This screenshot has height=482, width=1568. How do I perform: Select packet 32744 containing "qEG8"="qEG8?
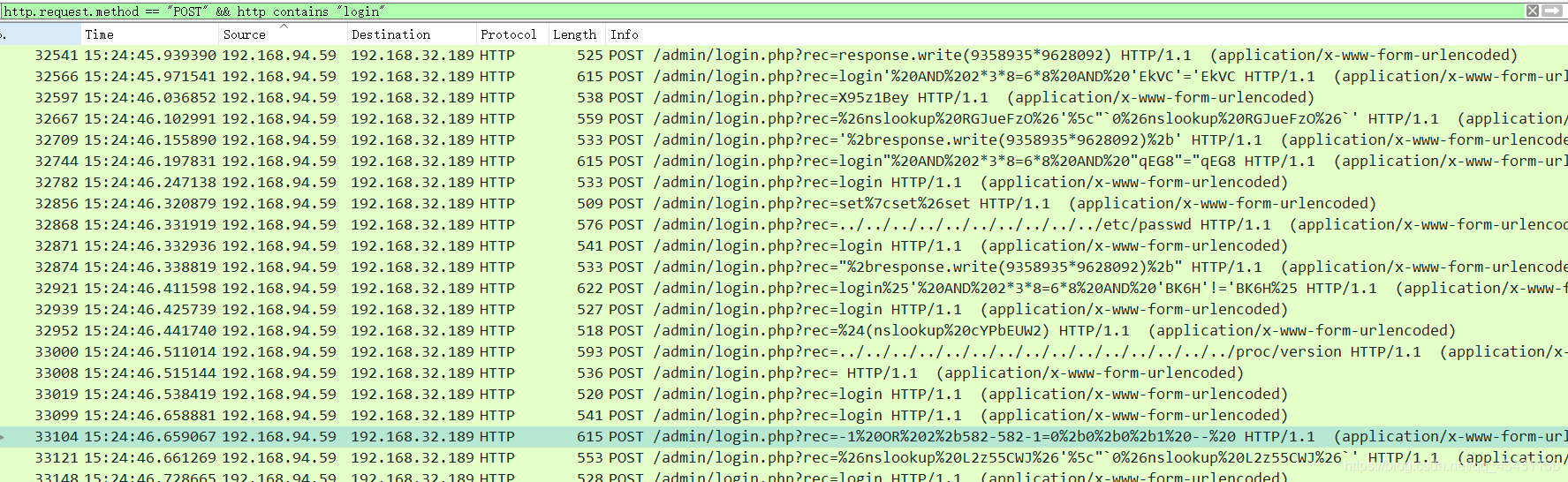pos(784,161)
